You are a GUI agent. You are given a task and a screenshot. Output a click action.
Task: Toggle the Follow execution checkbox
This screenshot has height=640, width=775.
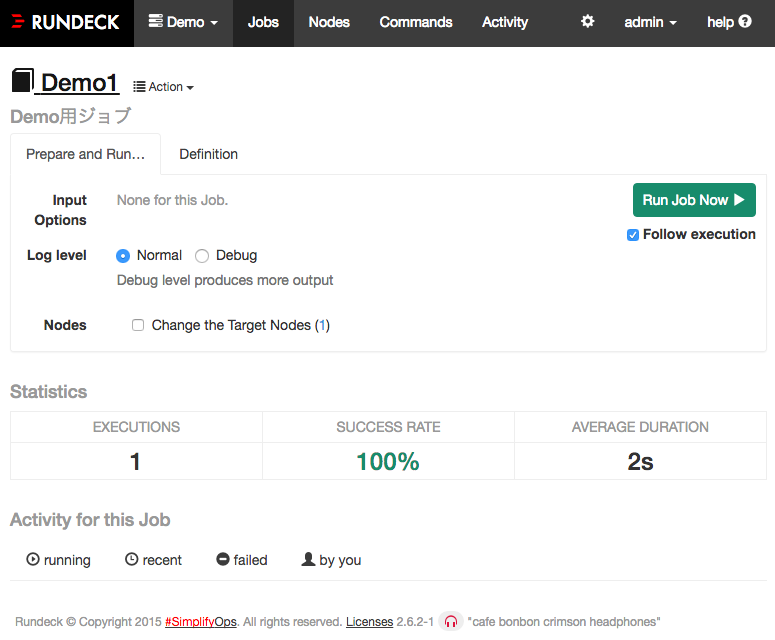pyautogui.click(x=633, y=235)
